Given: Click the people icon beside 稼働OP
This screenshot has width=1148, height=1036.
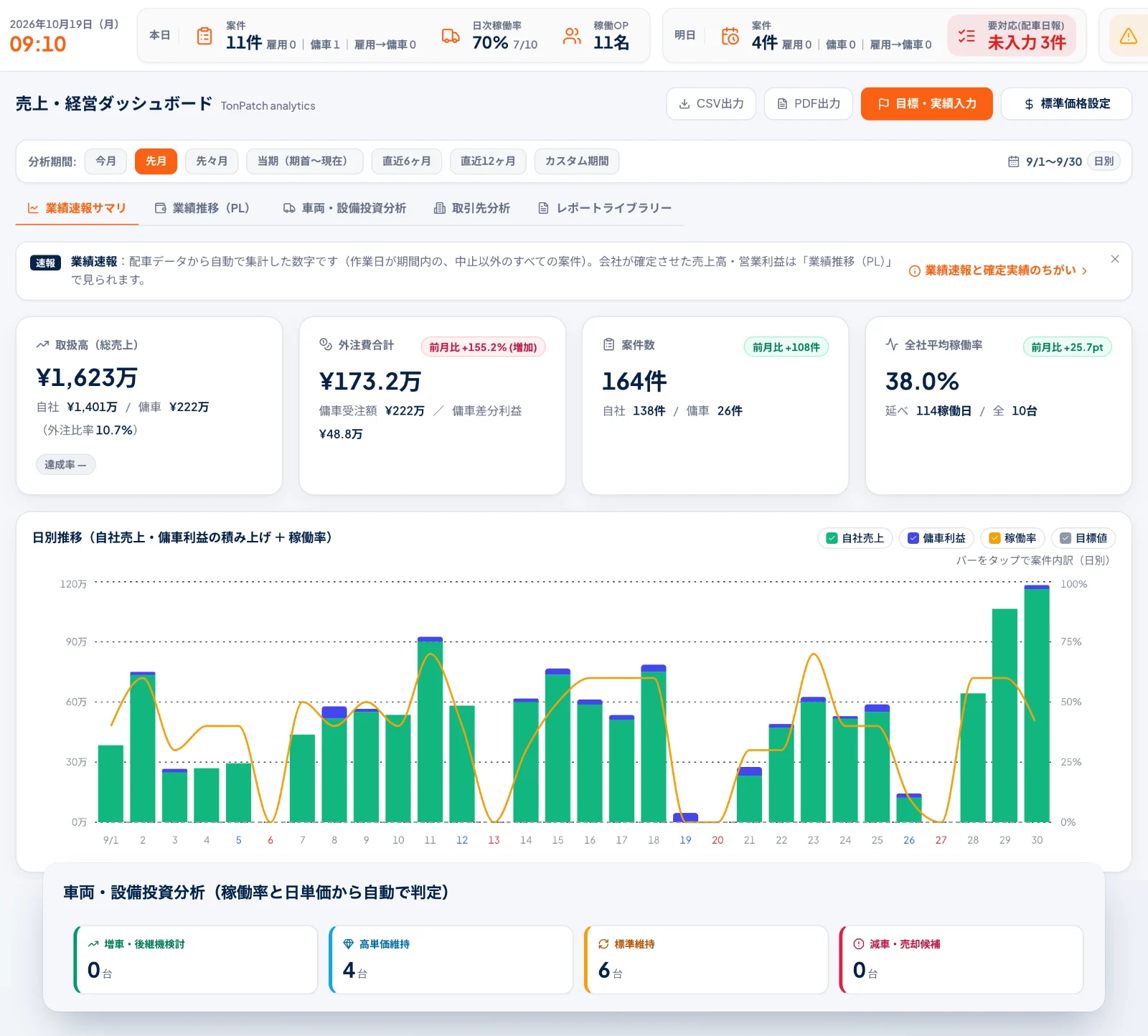Looking at the screenshot, I should pos(572,36).
